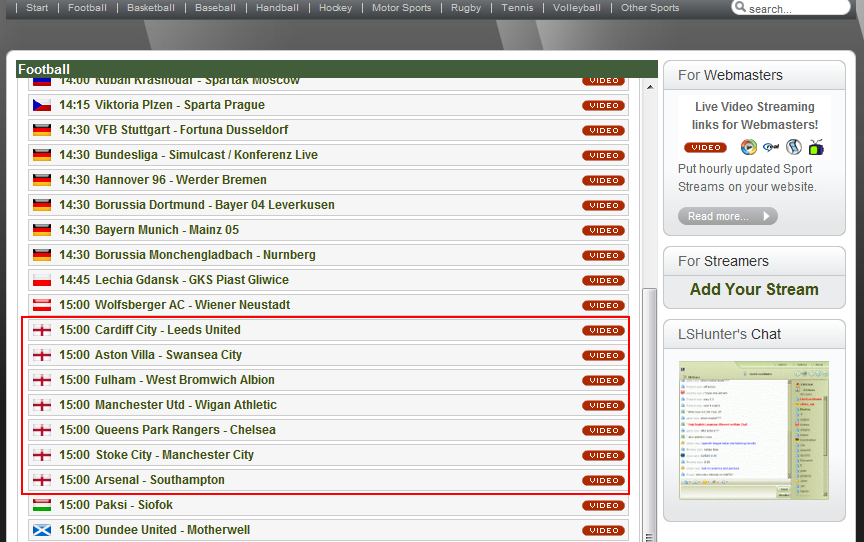Click the search magnifier icon
This screenshot has width=864, height=542.
(740, 7)
